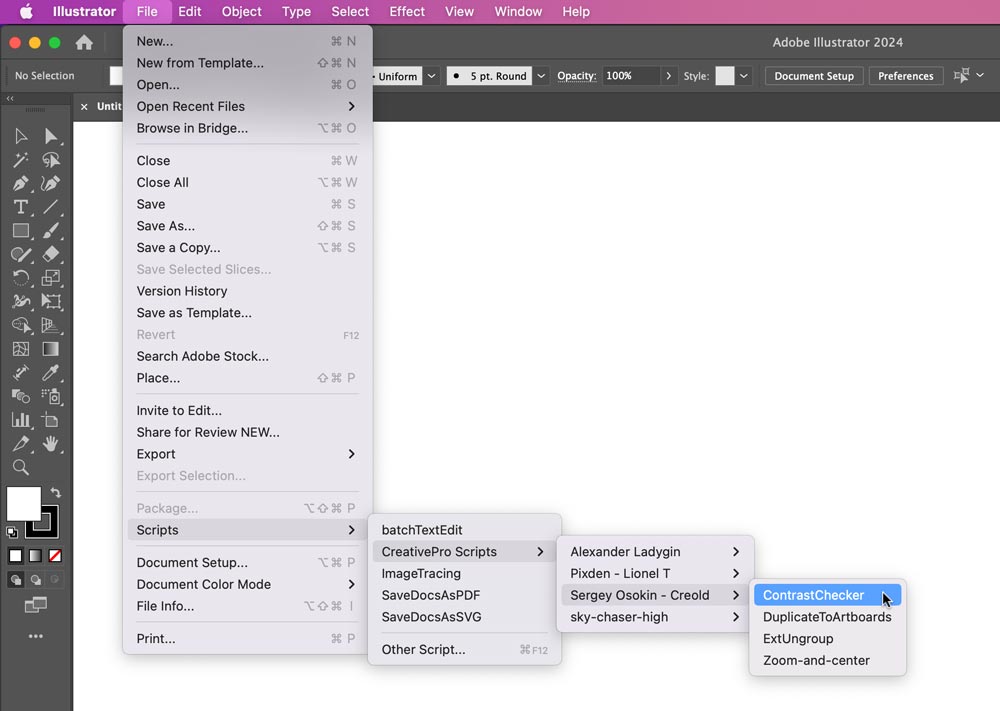Select the Line Segment tool
The image size is (1000, 711).
pyautogui.click(x=50, y=207)
